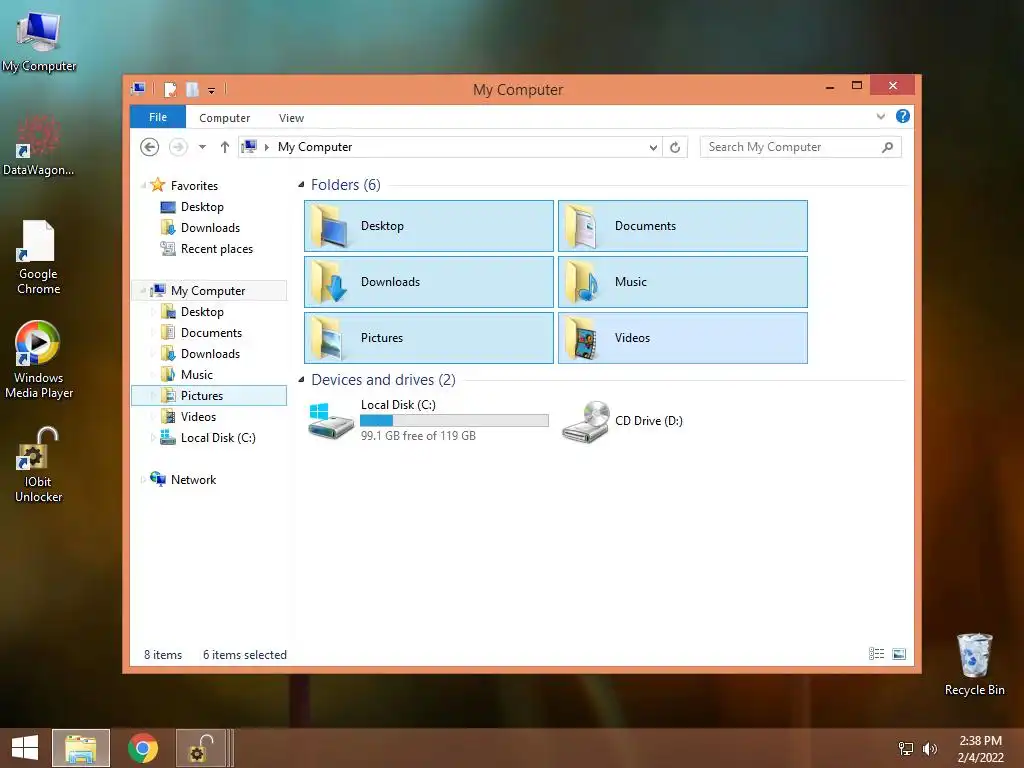The image size is (1024, 768).
Task: Select Pictures in navigation tree
Action: 209,396
